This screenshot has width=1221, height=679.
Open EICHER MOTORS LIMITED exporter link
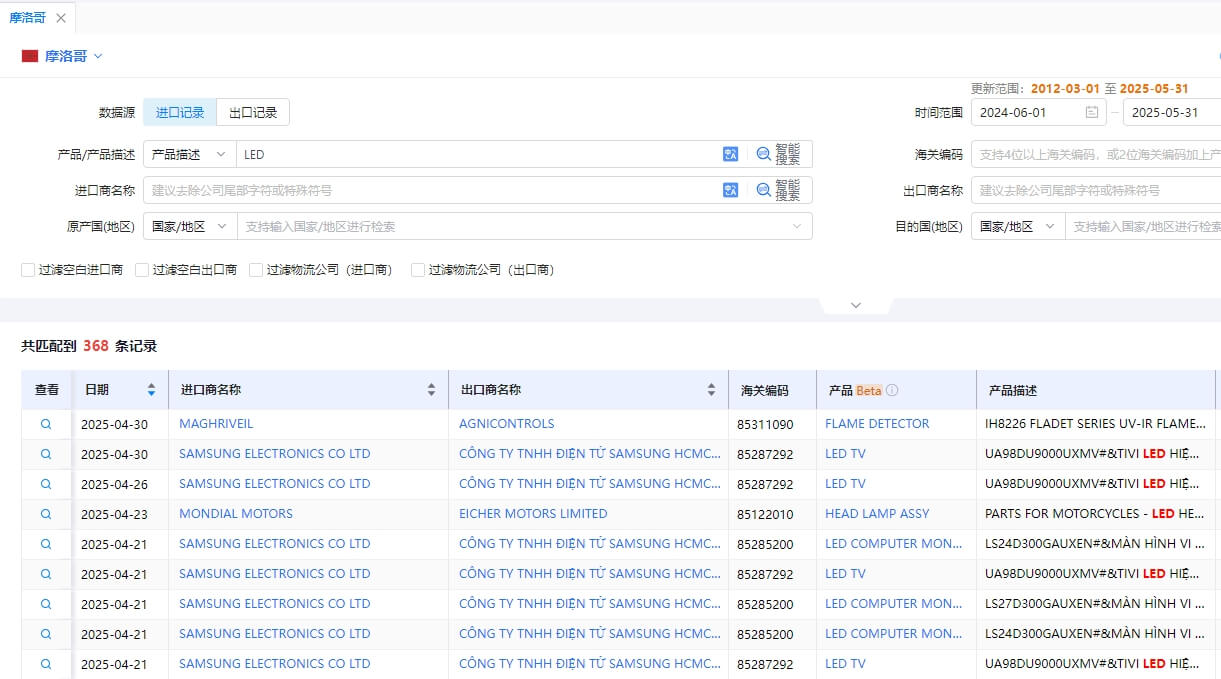pyautogui.click(x=533, y=514)
